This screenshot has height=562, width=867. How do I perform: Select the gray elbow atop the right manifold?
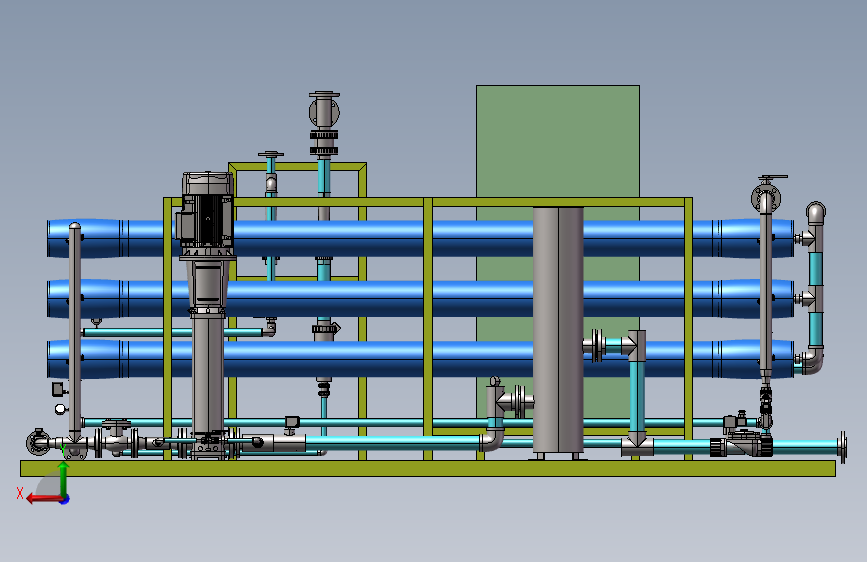tap(816, 213)
